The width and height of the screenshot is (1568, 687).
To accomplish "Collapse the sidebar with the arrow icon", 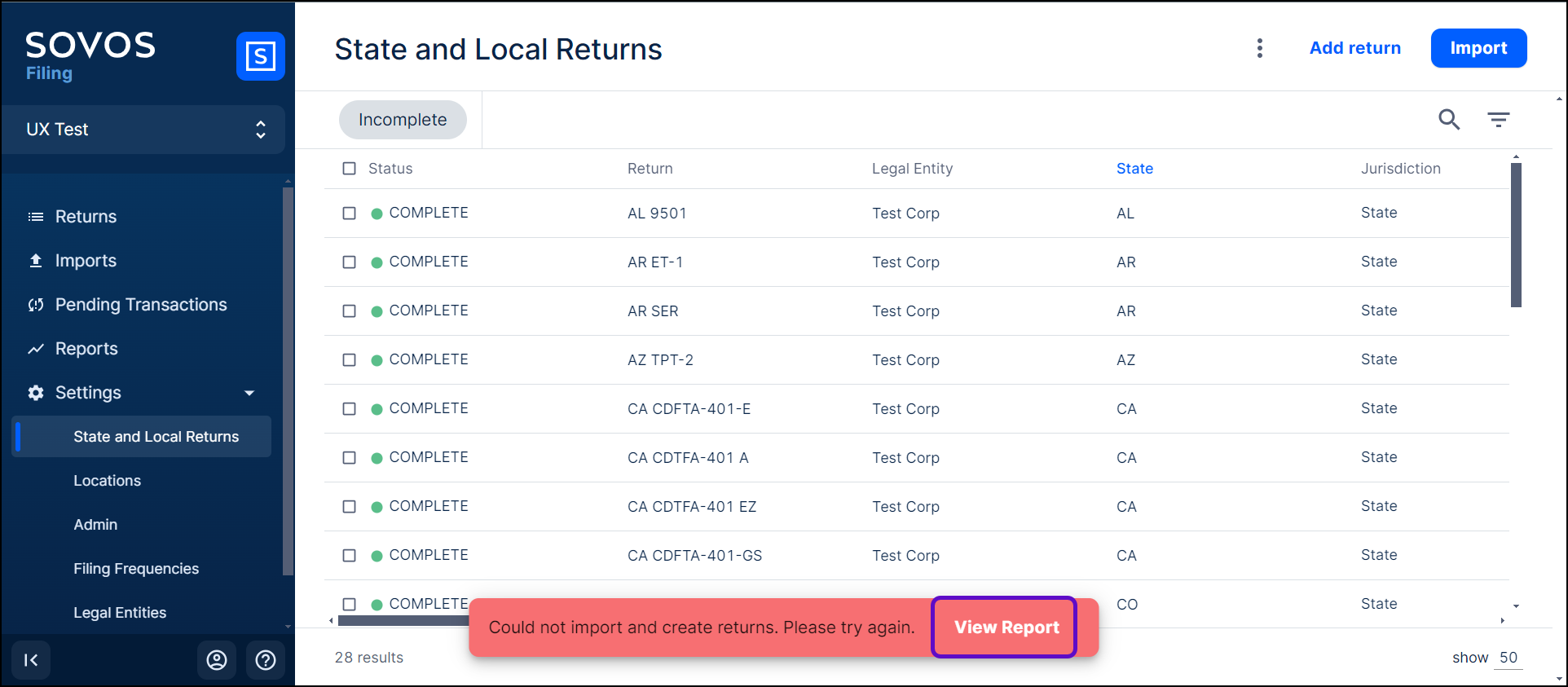I will click(31, 660).
